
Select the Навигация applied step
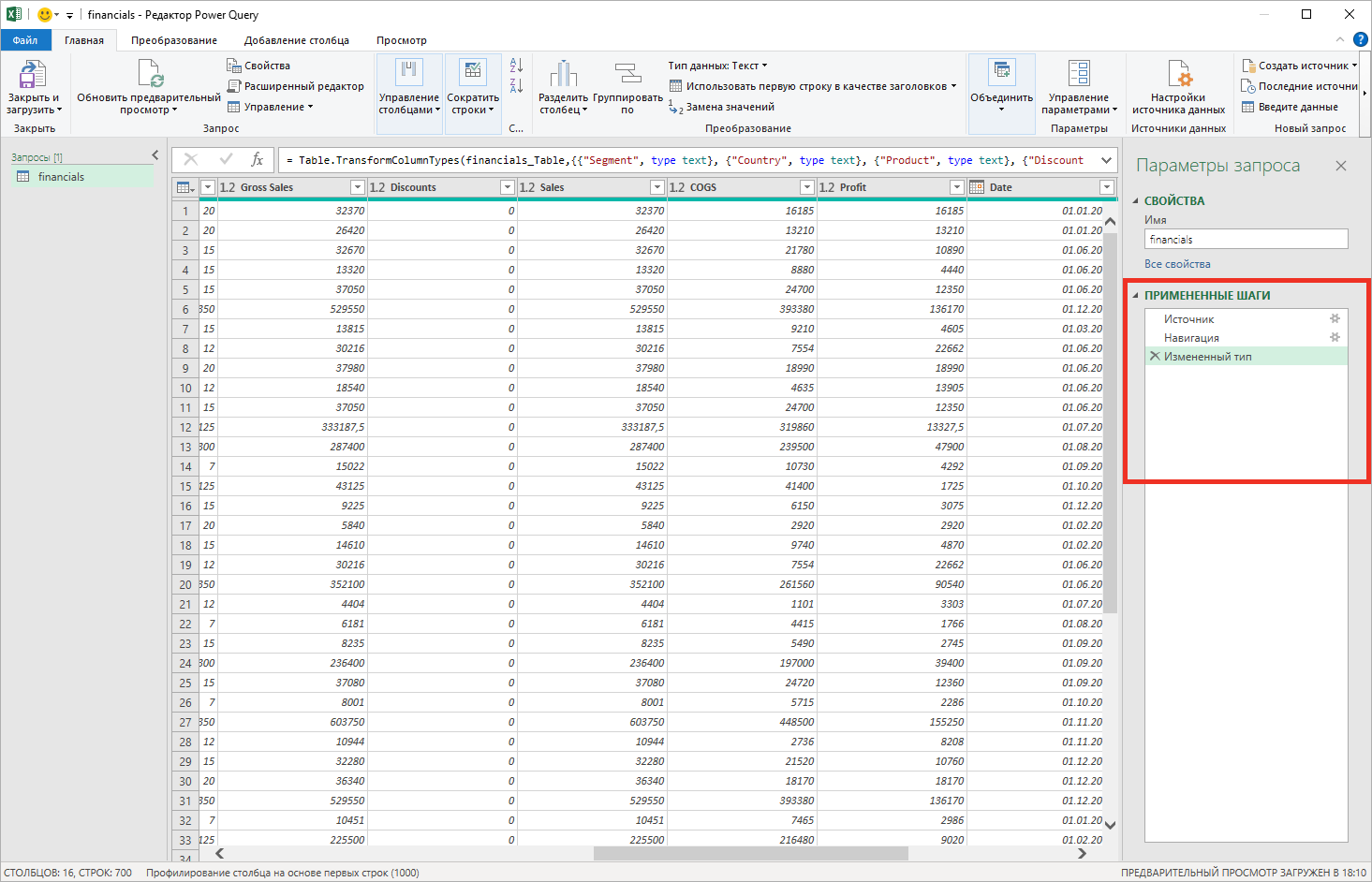point(1246,338)
